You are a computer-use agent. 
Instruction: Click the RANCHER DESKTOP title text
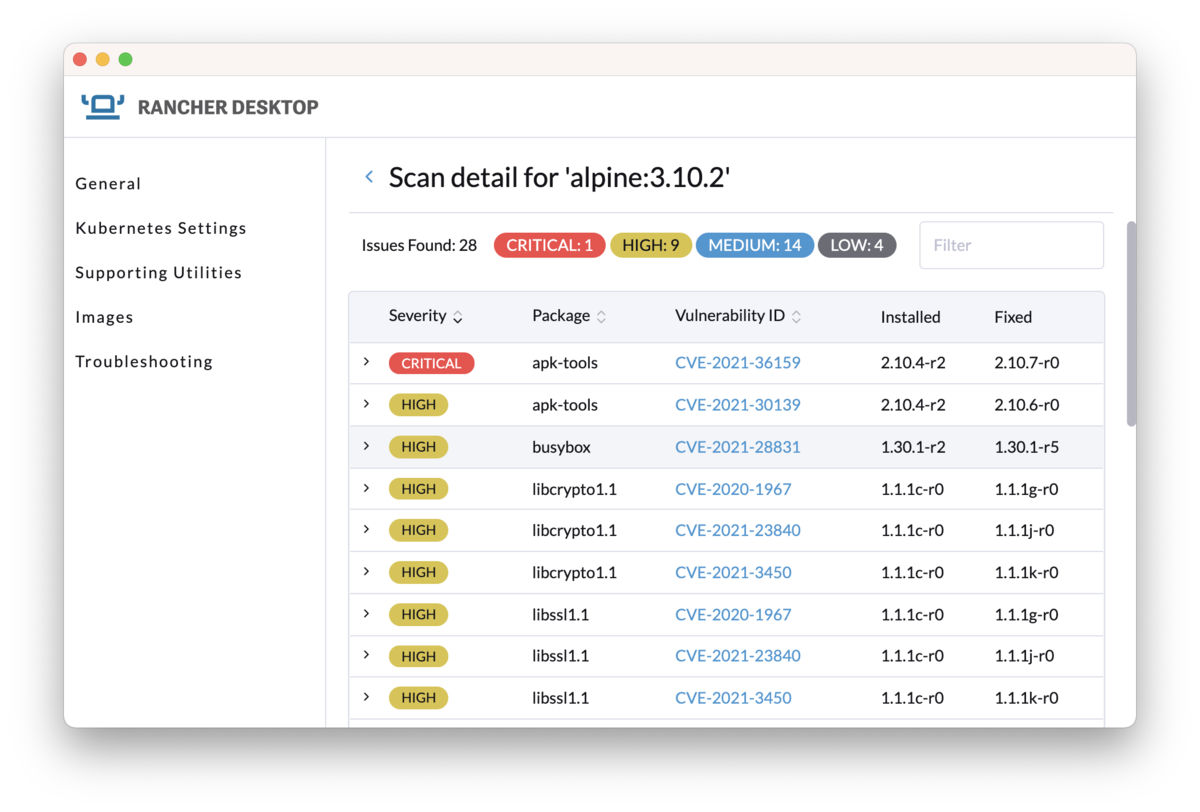pos(228,107)
